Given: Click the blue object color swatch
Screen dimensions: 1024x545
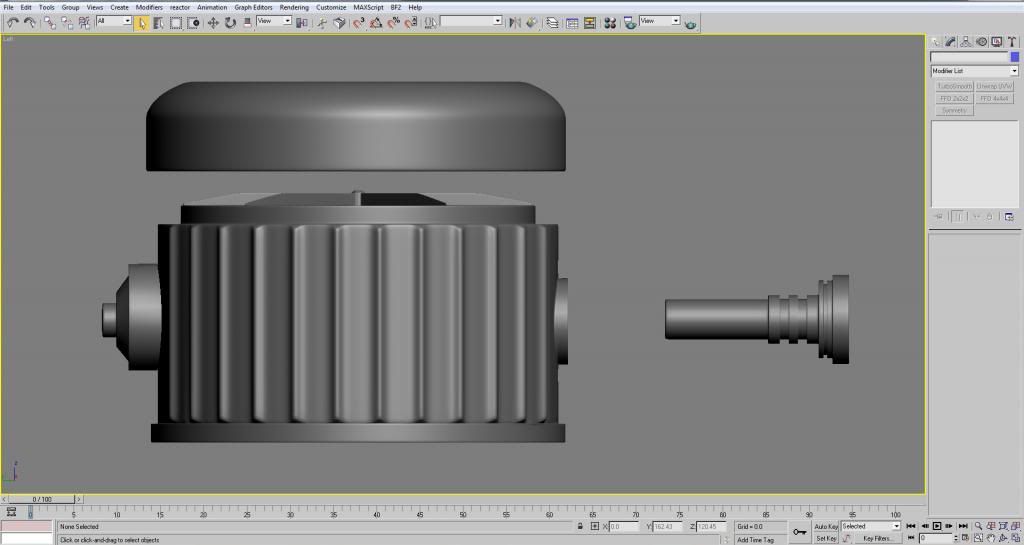Looking at the screenshot, I should coord(1014,57).
